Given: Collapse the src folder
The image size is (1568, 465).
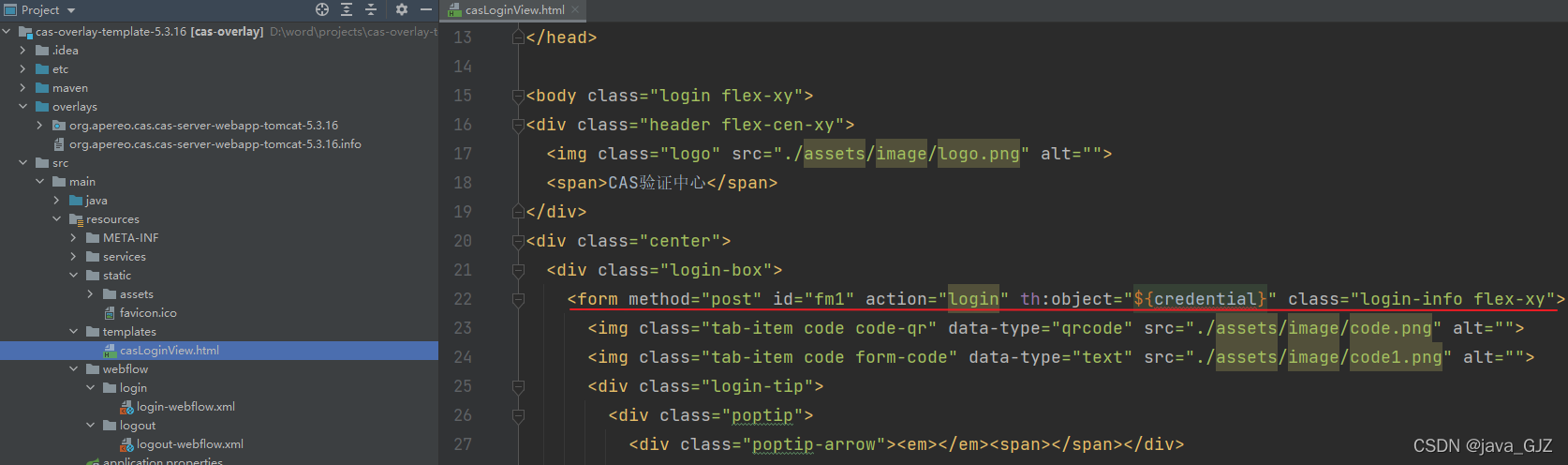Looking at the screenshot, I should [x=23, y=163].
